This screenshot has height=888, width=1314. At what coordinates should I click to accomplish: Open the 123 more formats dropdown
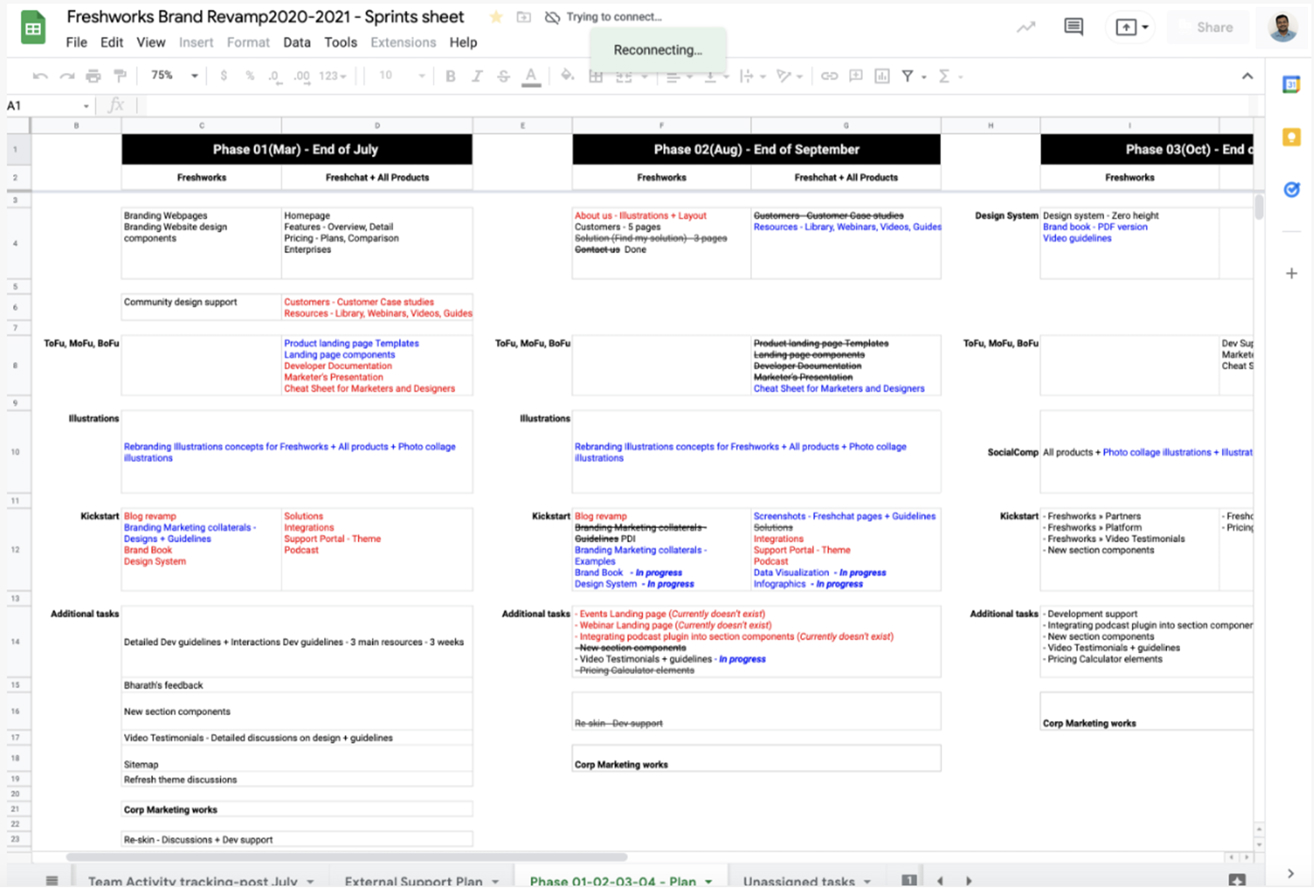333,76
